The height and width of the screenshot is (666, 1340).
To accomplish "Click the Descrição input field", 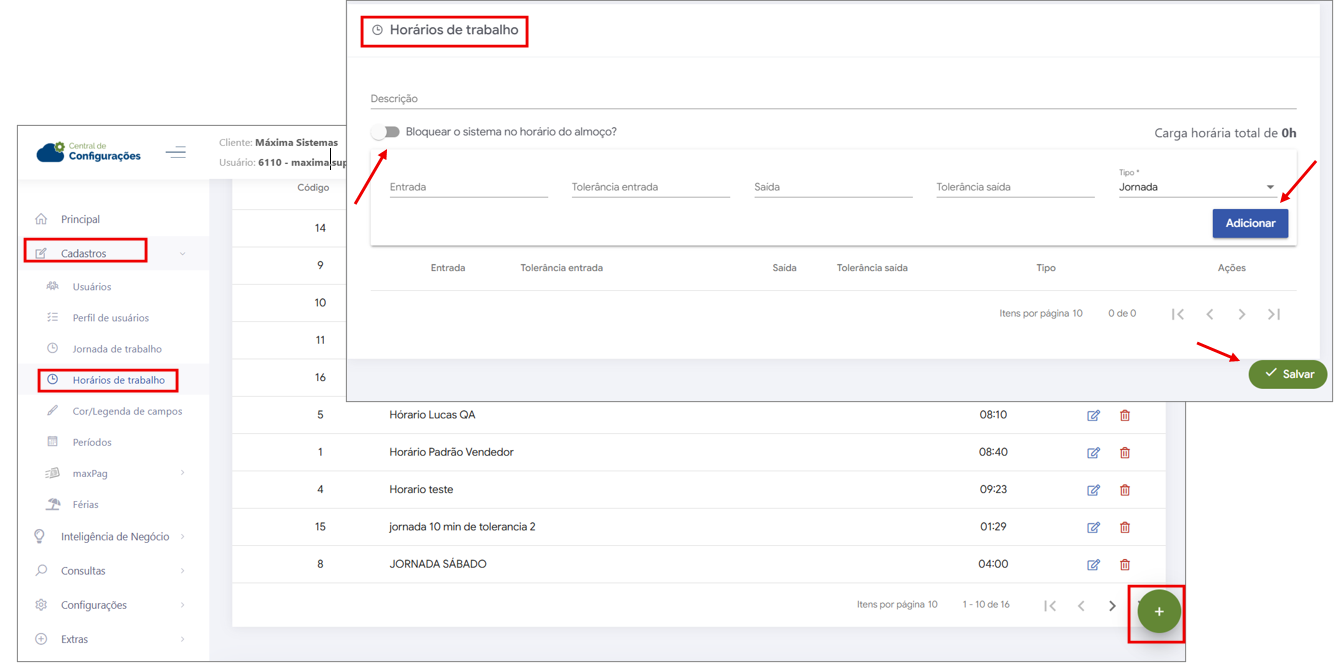I will pos(832,99).
